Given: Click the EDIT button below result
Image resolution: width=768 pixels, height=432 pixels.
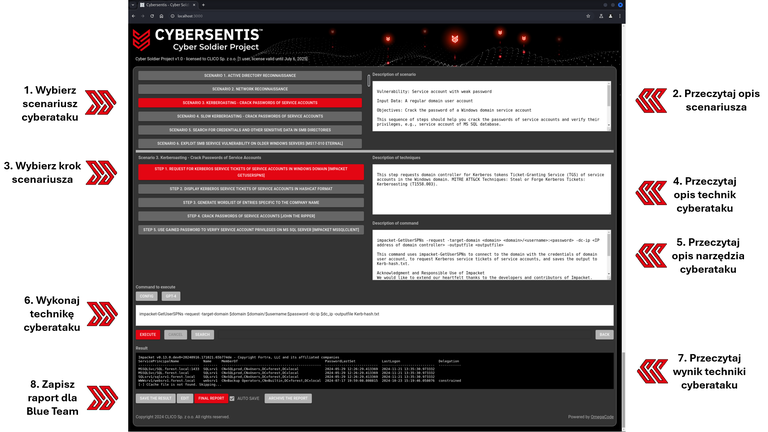Looking at the screenshot, I should point(185,398).
